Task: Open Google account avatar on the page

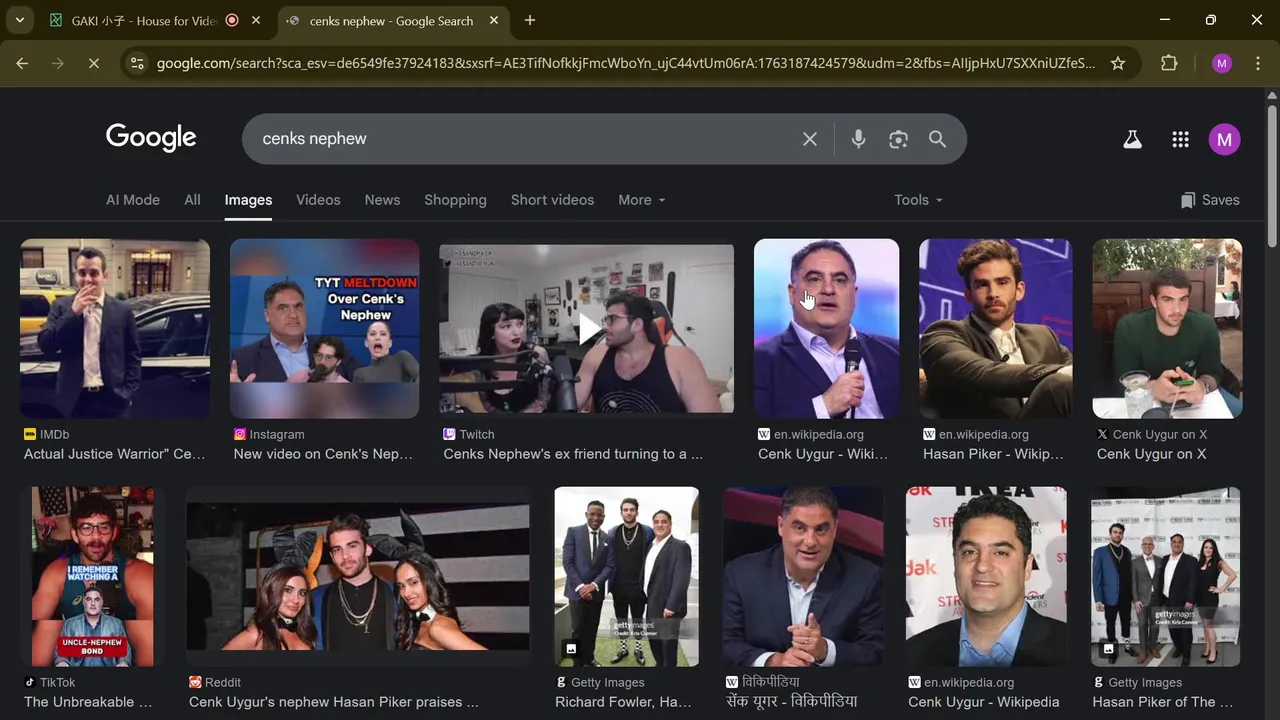Action: pyautogui.click(x=1224, y=139)
